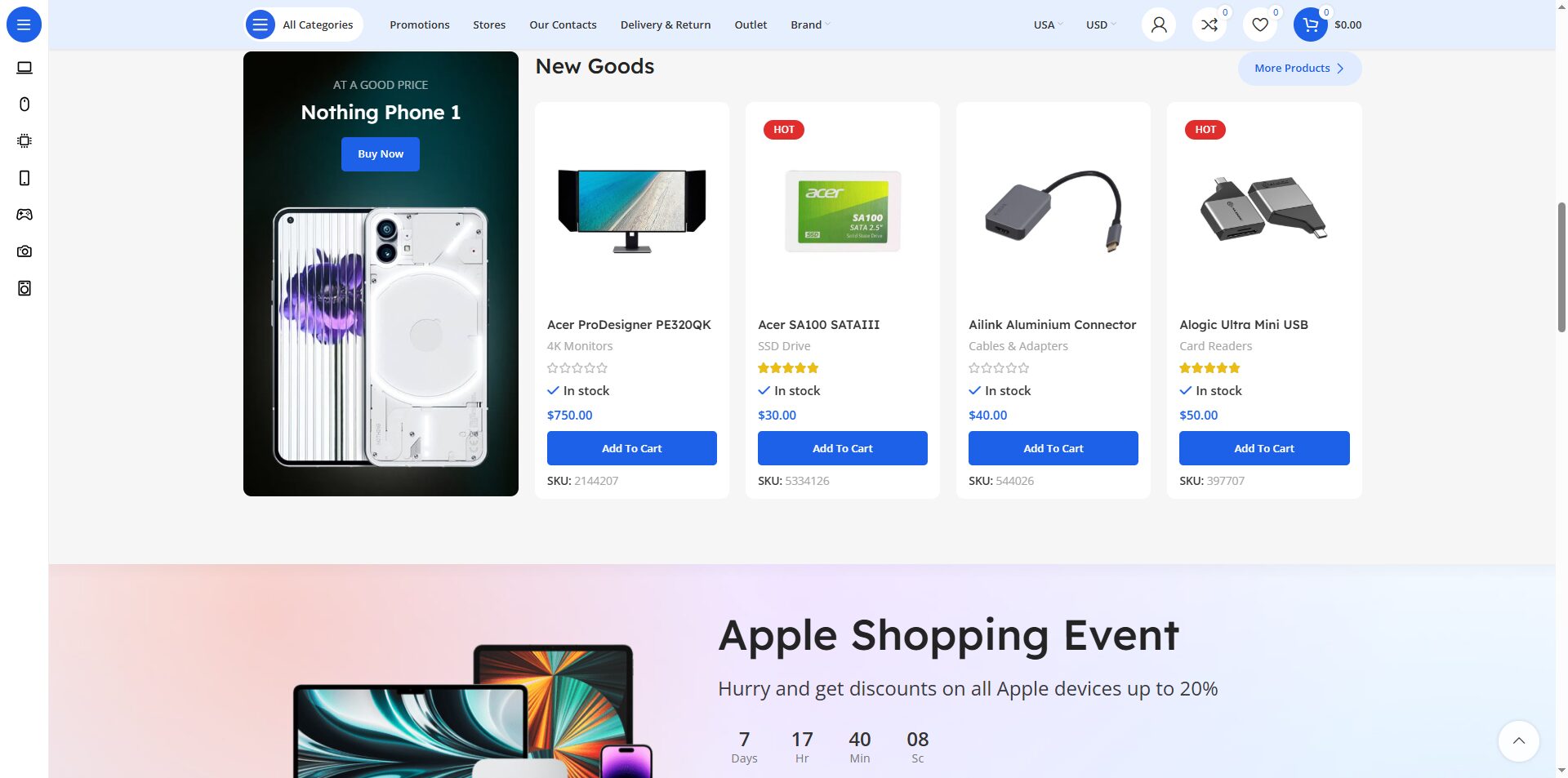This screenshot has height=778, width=1568.
Task: Open the computer mouse category icon
Action: pos(24,104)
